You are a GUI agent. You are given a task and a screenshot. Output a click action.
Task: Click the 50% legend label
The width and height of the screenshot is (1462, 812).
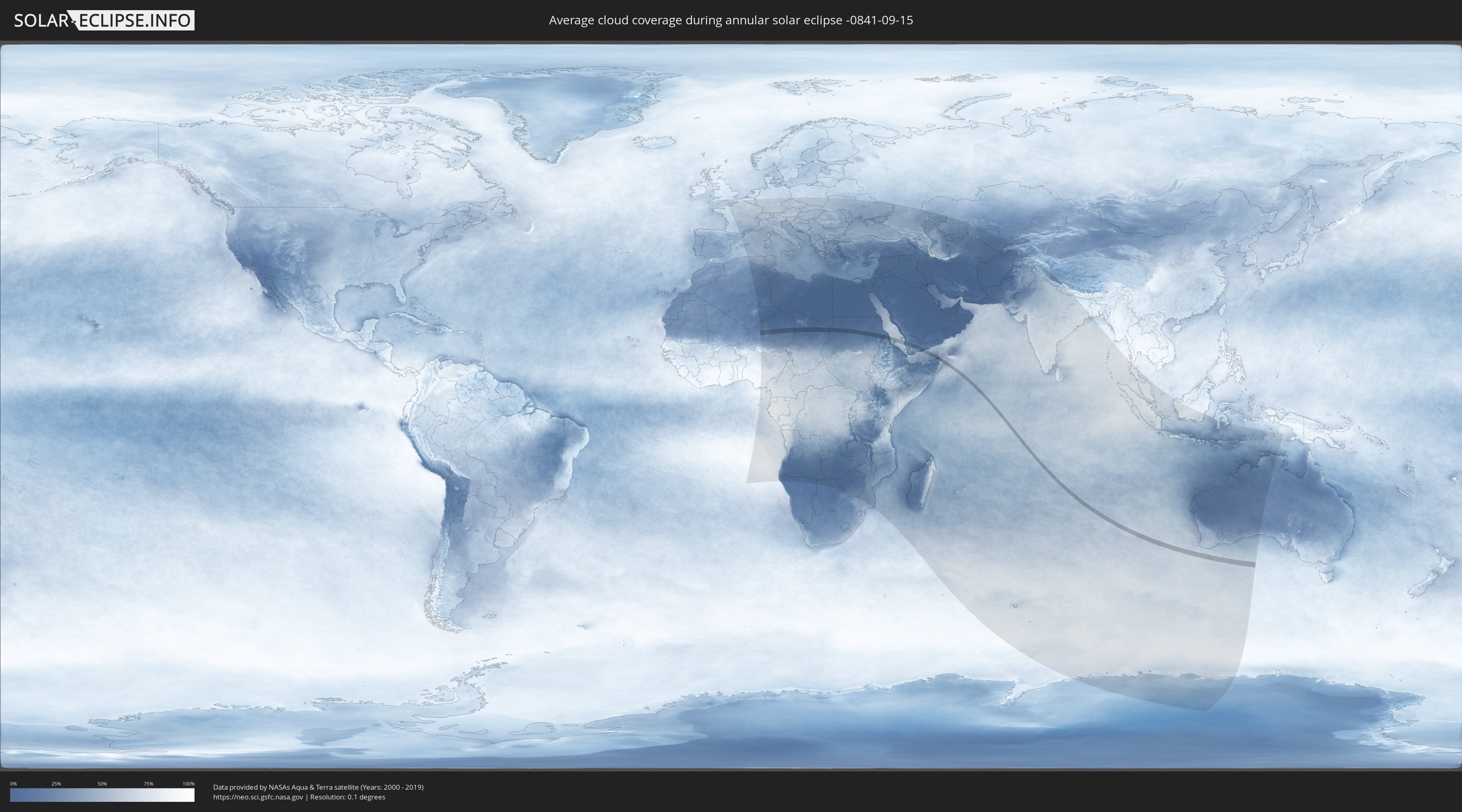(102, 784)
